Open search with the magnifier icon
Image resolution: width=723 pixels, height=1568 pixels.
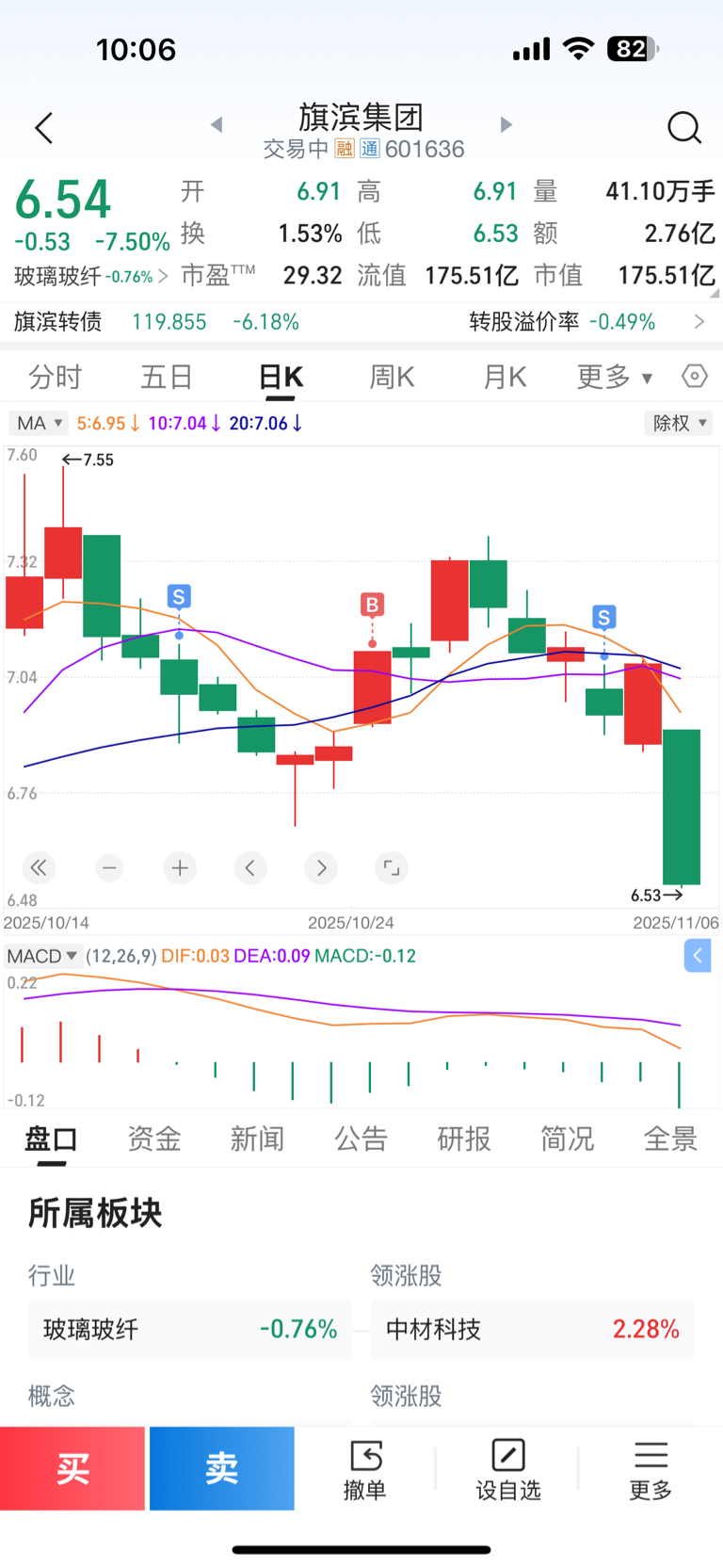click(x=684, y=127)
